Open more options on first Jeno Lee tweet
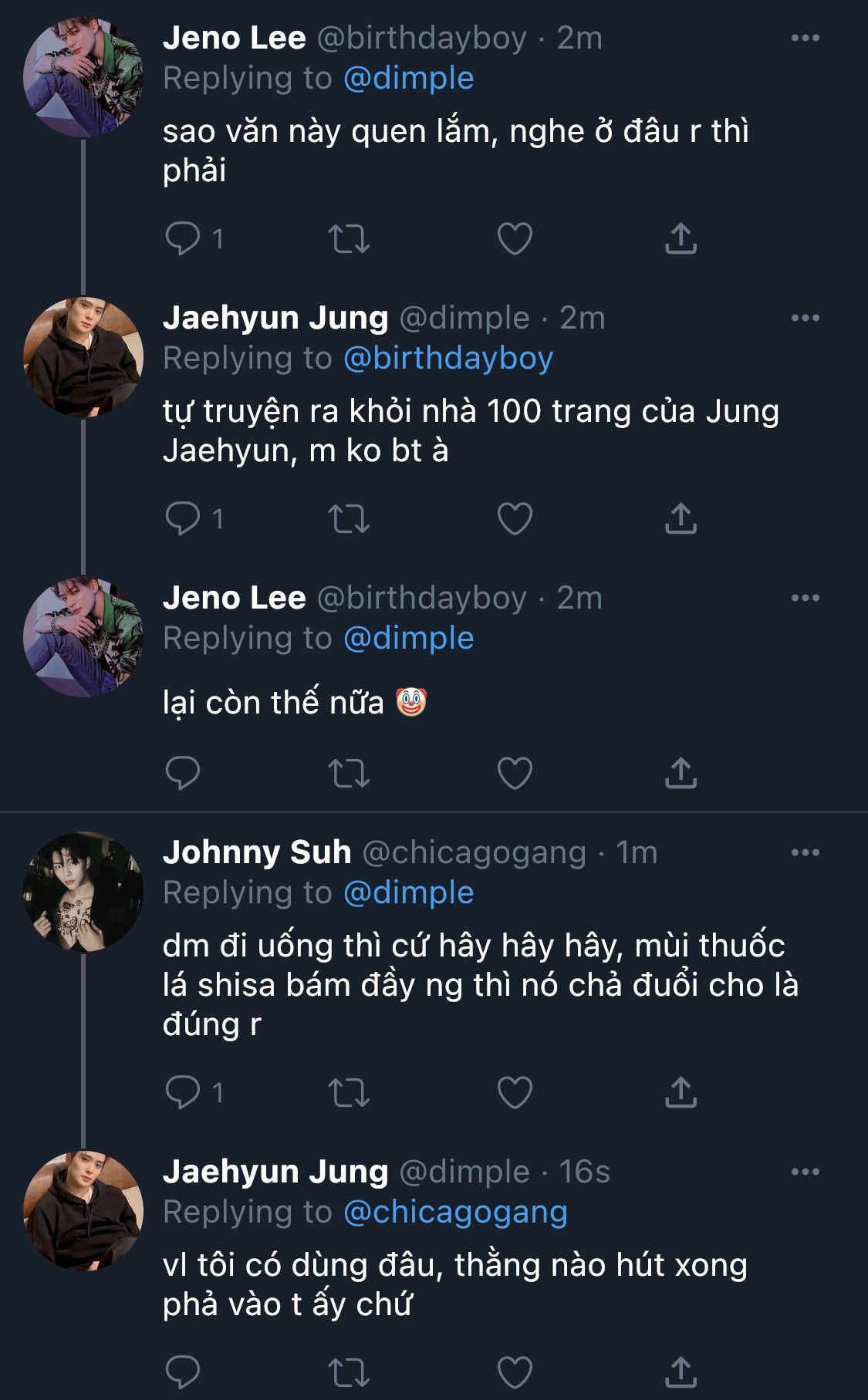This screenshot has height=1400, width=868. point(806,38)
